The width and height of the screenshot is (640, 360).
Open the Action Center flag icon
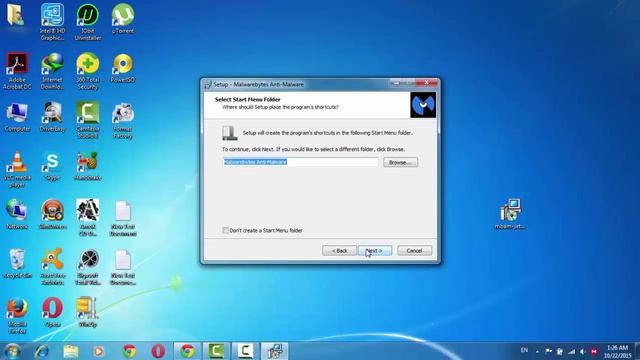(549, 351)
